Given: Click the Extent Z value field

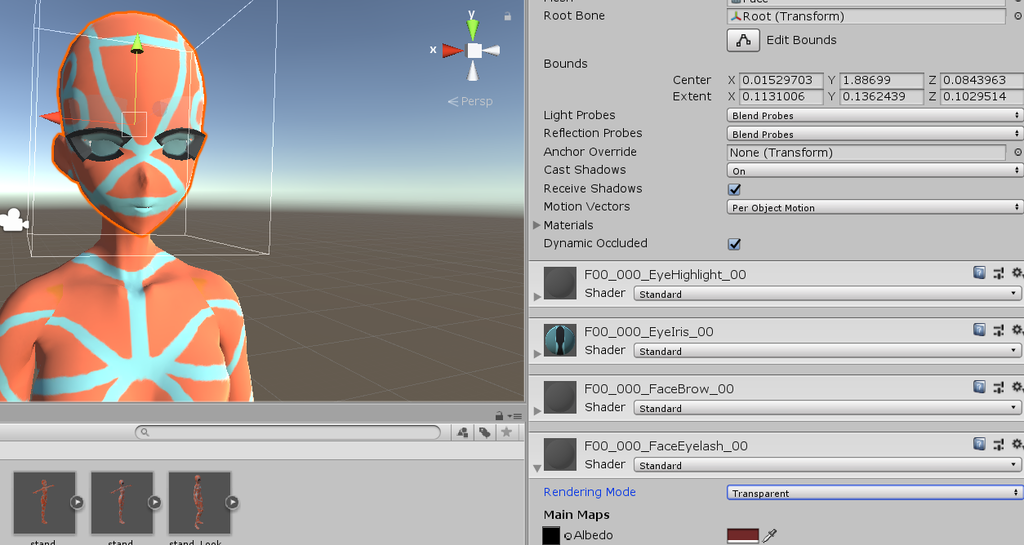Looking at the screenshot, I should point(982,97).
